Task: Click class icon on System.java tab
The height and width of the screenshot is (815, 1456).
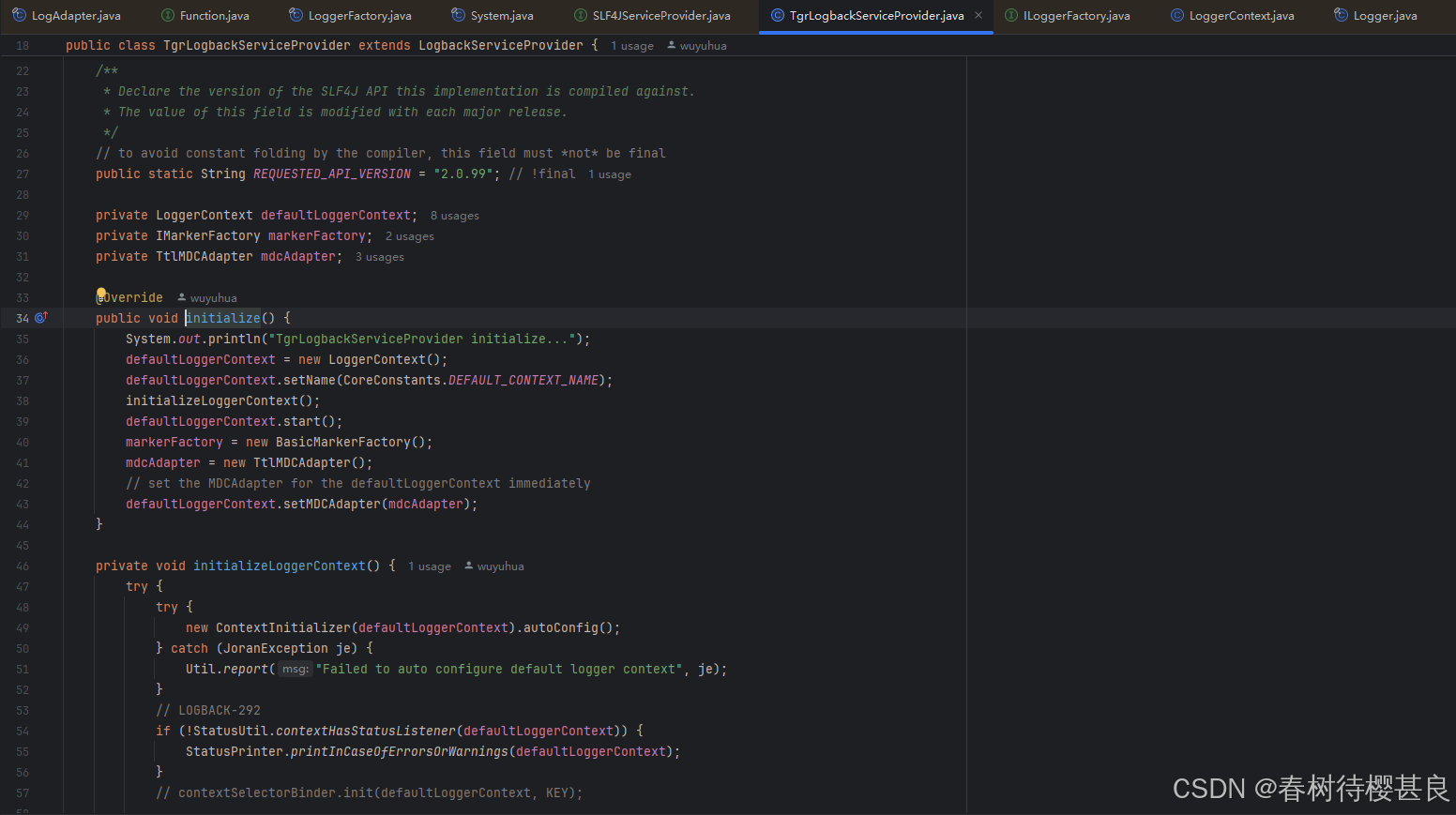Action: point(459,15)
